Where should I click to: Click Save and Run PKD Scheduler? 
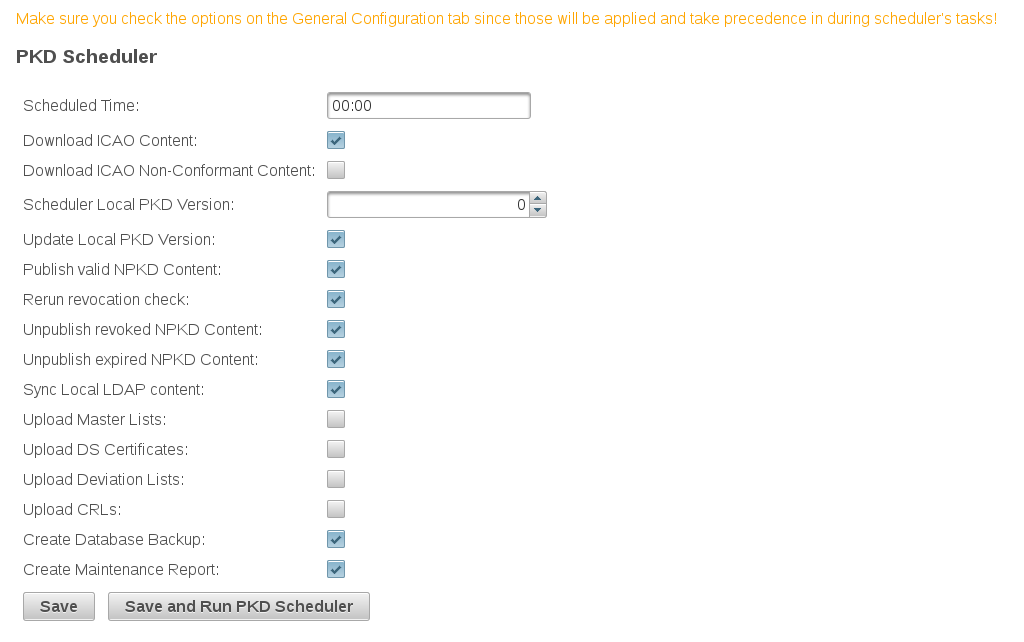(238, 606)
